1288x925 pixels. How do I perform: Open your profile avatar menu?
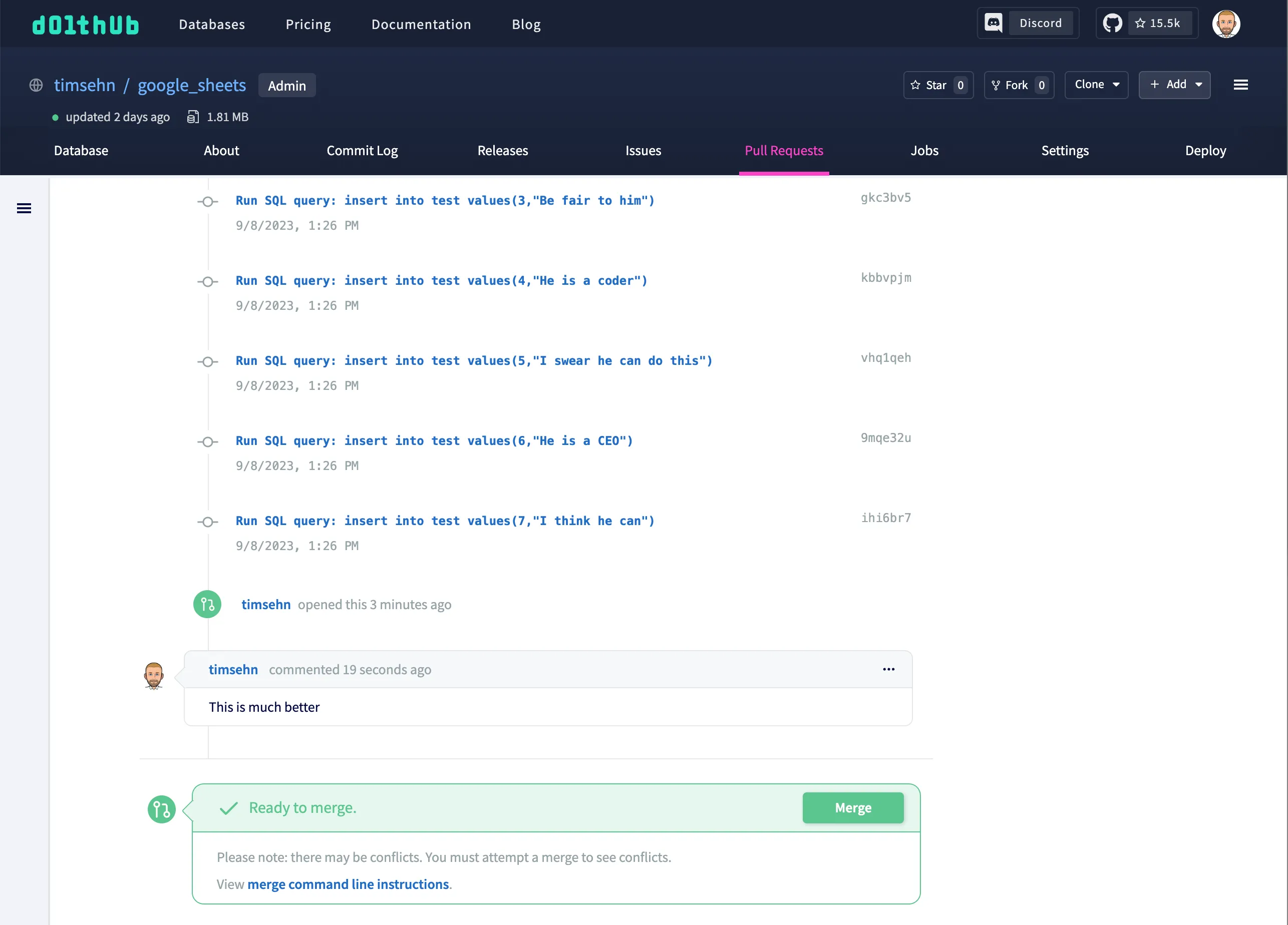coord(1227,23)
